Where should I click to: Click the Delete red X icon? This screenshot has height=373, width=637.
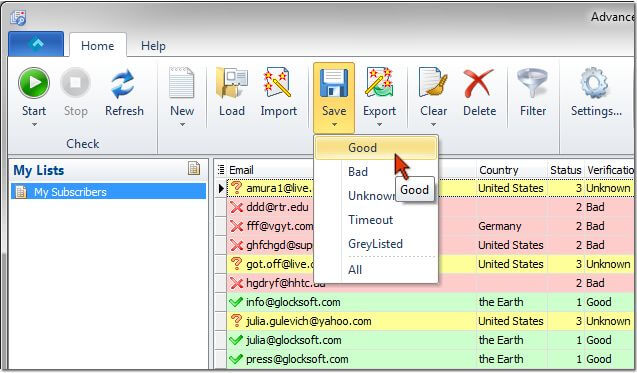click(479, 83)
